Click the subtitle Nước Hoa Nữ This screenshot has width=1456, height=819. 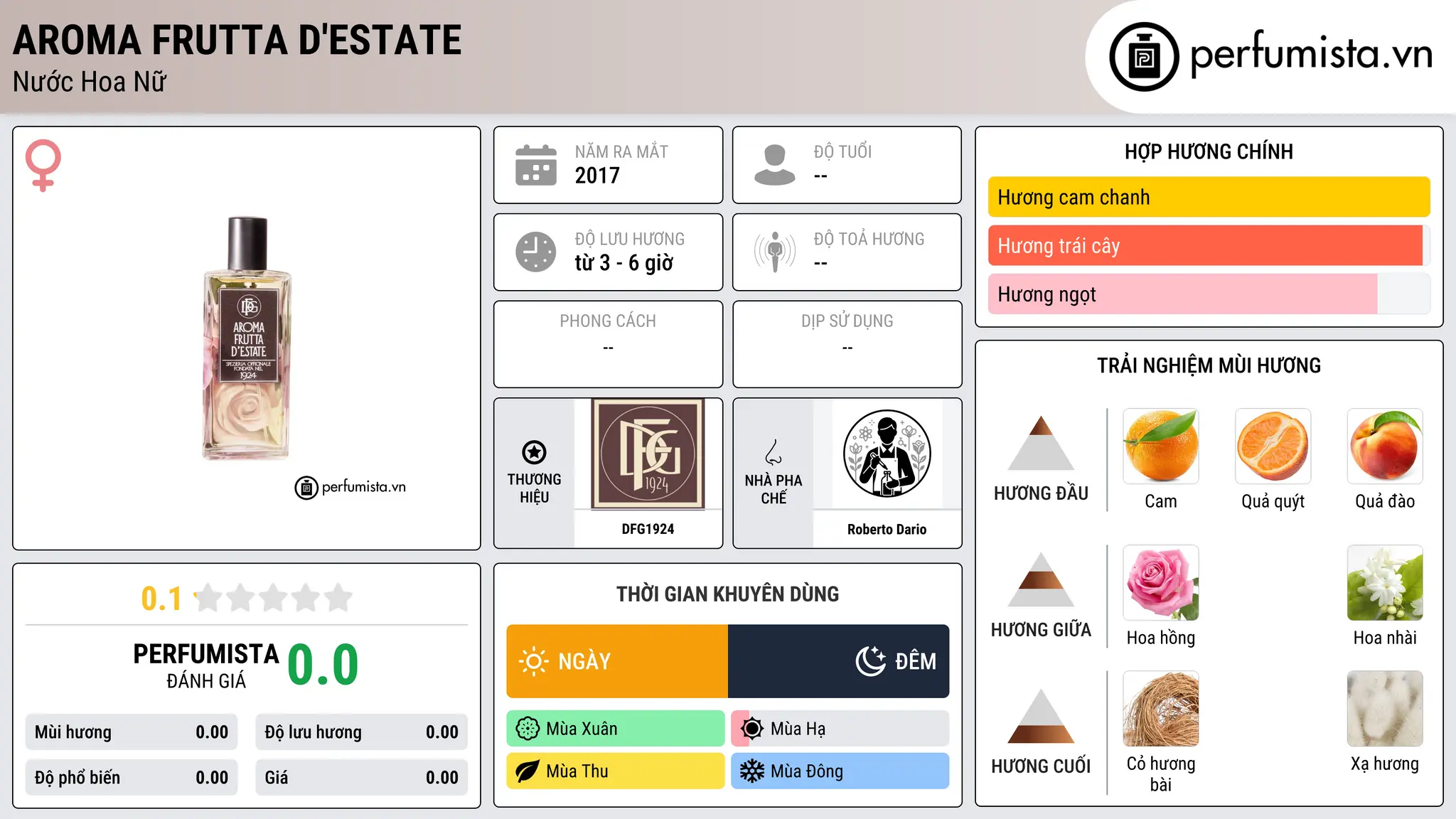pos(90,82)
